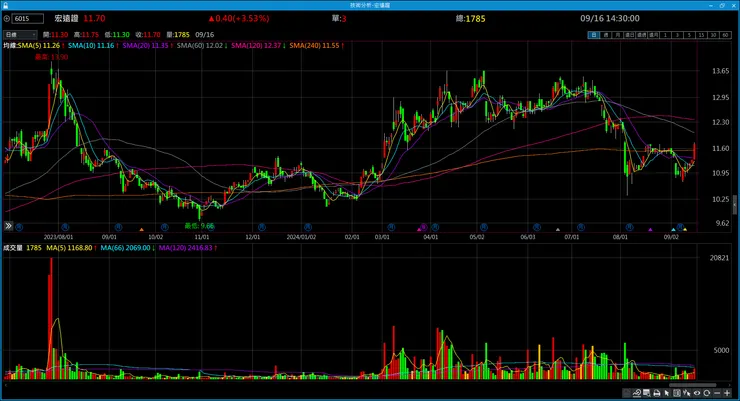Screen dimensions: 740x401
Task: Click the zoom-out minus icon in bottom toolbar
Action: 717,393
